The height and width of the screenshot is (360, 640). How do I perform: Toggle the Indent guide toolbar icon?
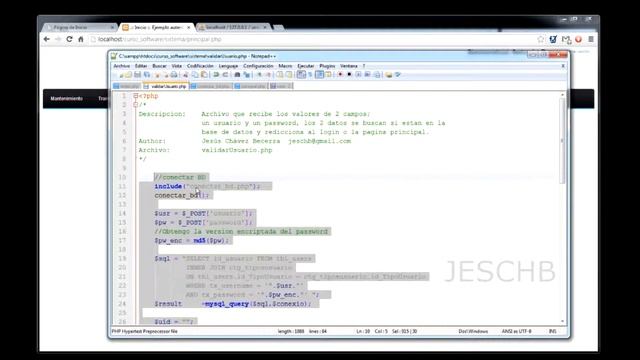click(320, 75)
